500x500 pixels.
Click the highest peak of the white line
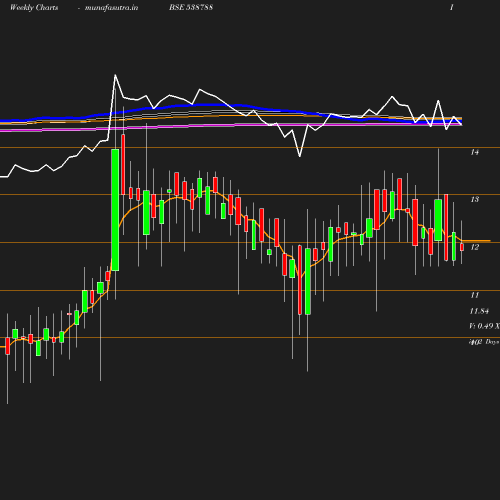coord(115,75)
